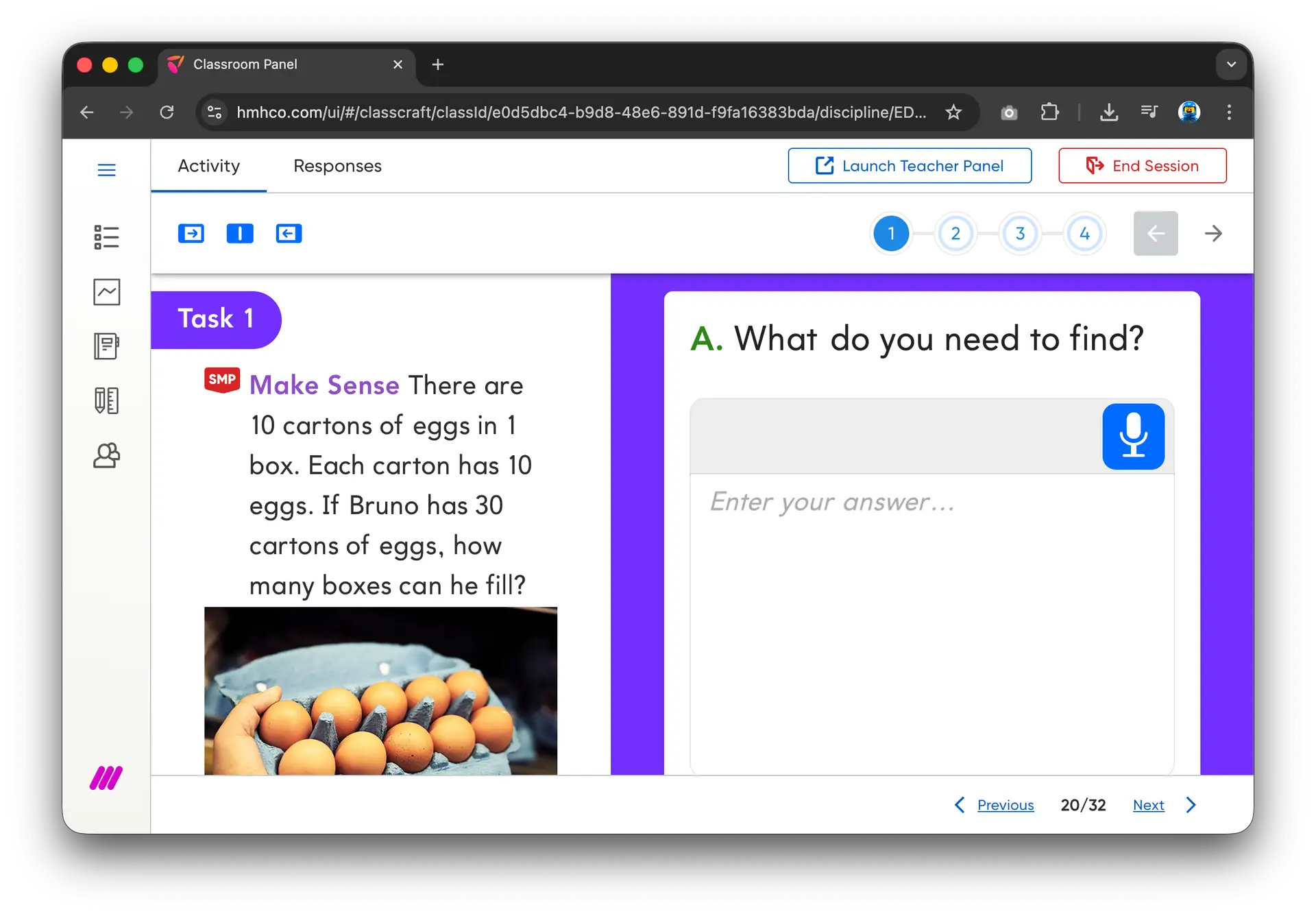Switch to the Responses tab
1316x916 pixels.
[337, 166]
